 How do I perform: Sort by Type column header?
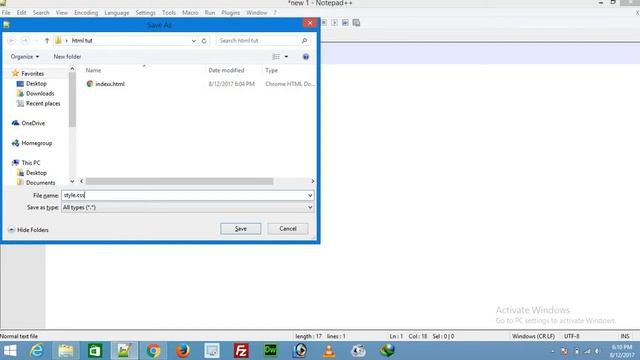click(271, 70)
